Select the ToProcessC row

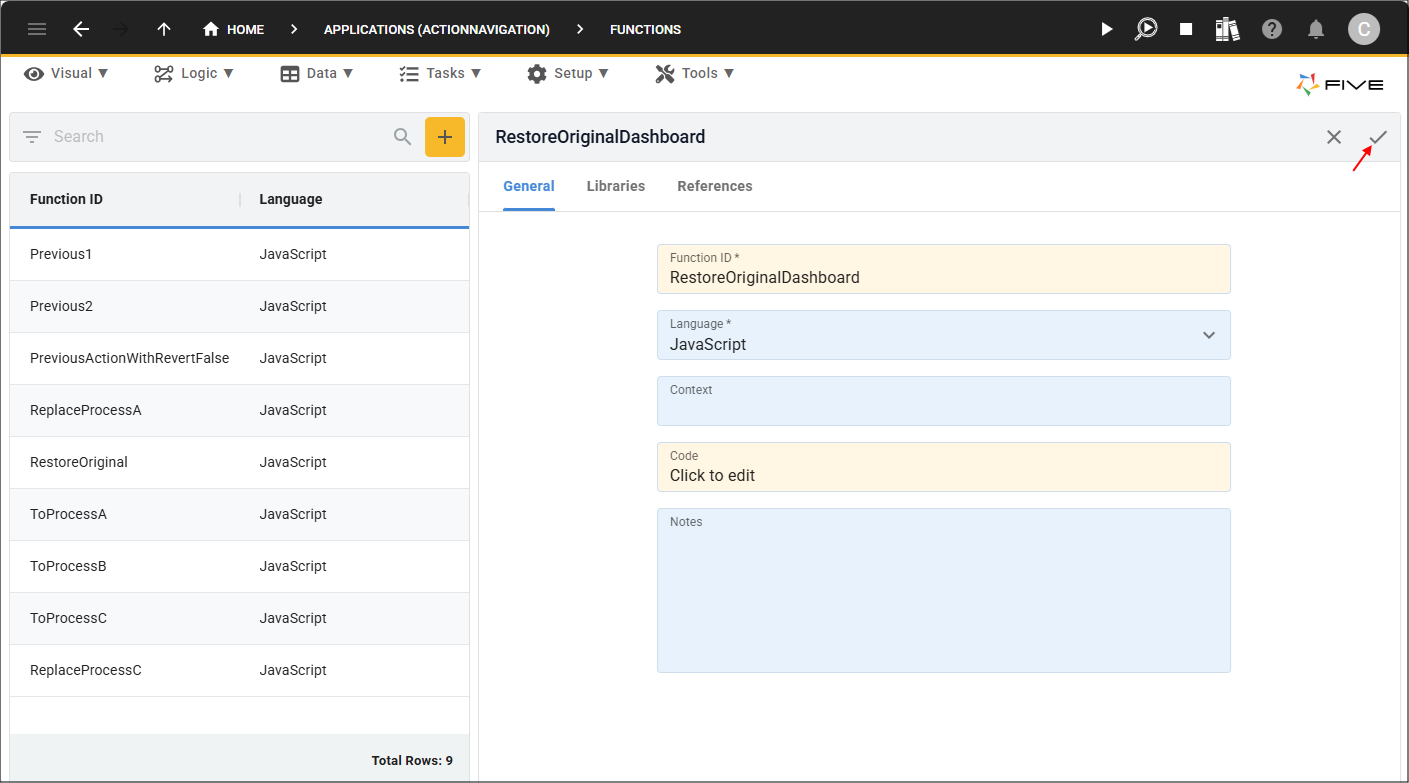tap(239, 619)
